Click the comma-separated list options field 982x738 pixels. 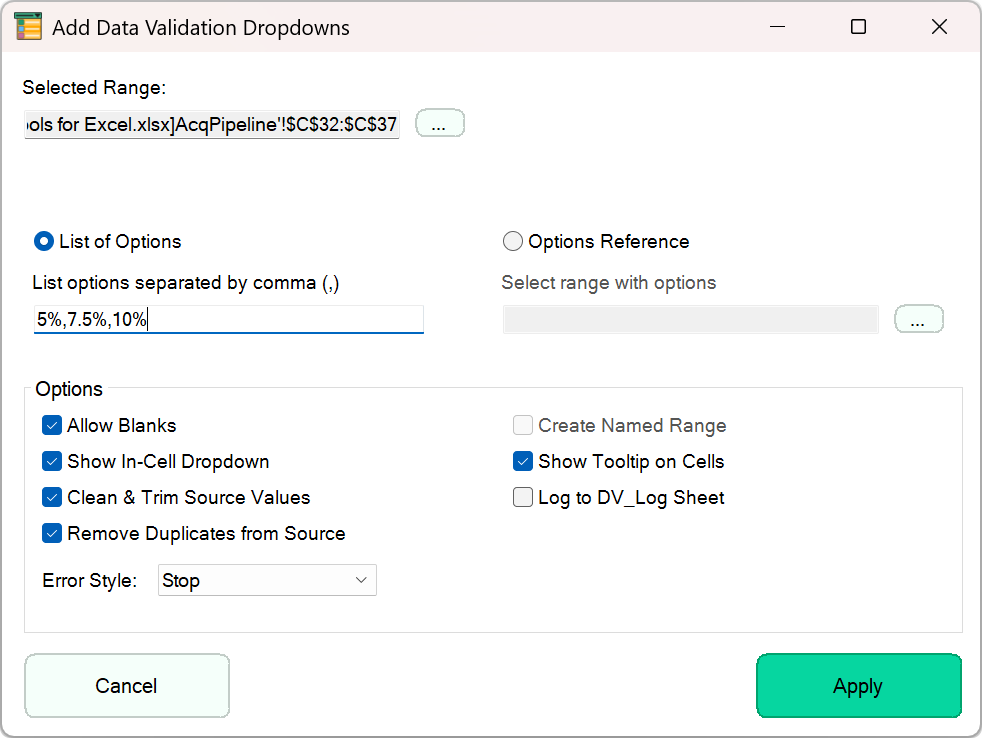(x=229, y=320)
